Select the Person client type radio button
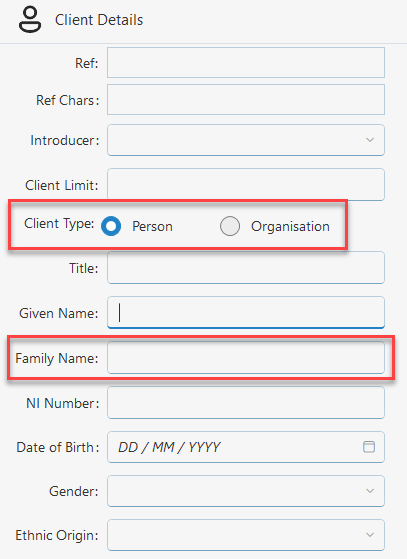Viewport: 407px width, 559px height. (x=111, y=226)
